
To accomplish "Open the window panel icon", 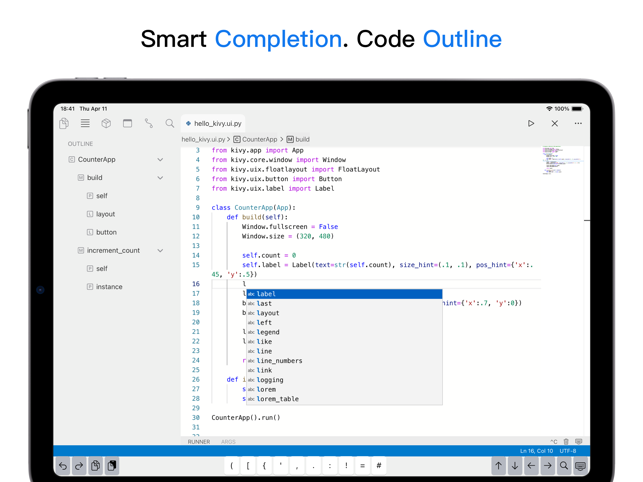I will [128, 123].
